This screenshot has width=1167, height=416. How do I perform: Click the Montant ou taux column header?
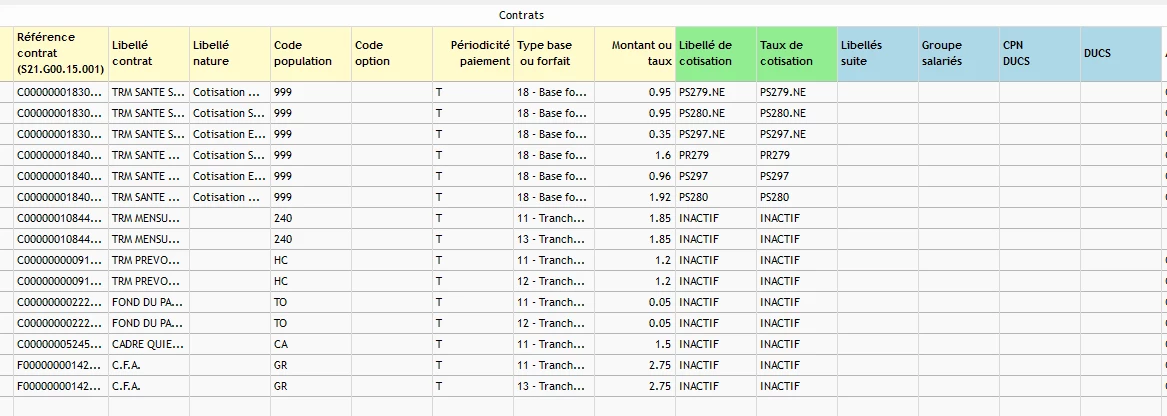(635, 53)
